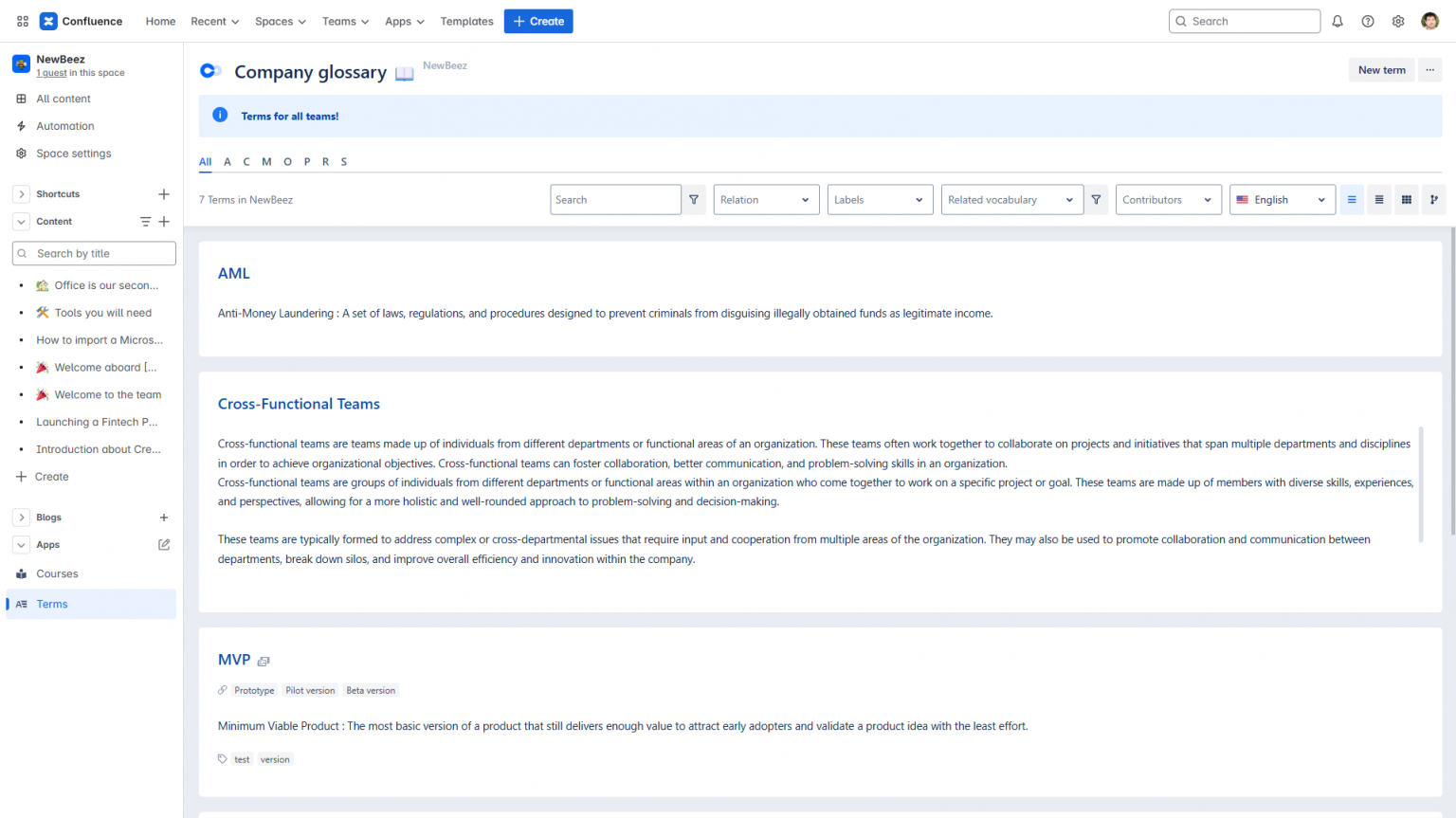Viewport: 1456px width, 818px height.
Task: Open the Automation section in the sidebar
Action: pos(64,125)
